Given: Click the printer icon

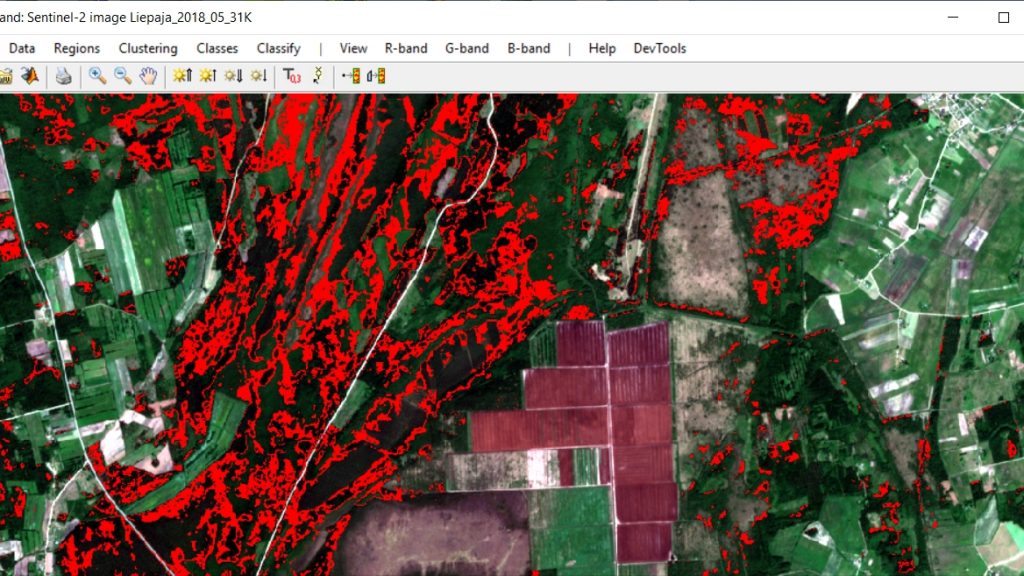Looking at the screenshot, I should coord(64,76).
